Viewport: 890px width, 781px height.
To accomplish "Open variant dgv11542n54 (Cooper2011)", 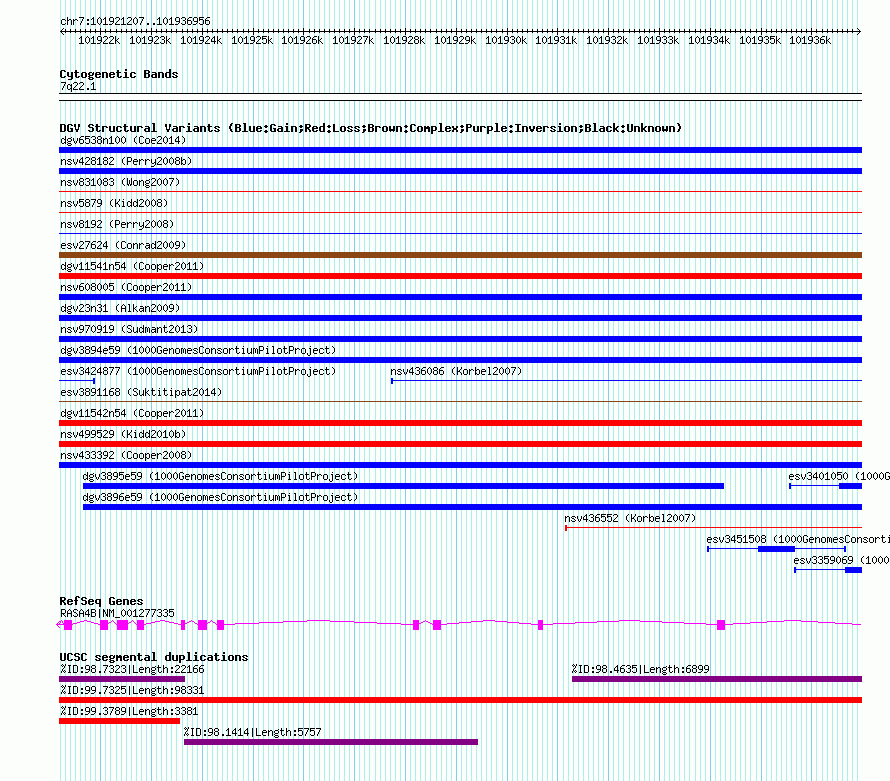I will tap(132, 413).
